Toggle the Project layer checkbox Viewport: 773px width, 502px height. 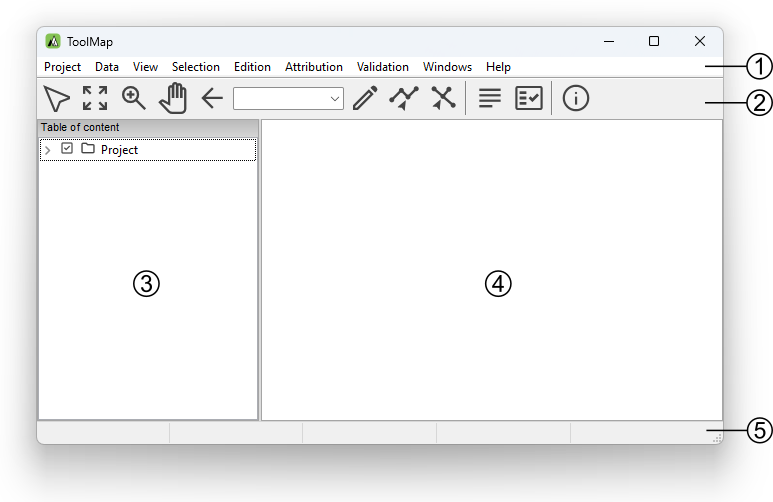(x=67, y=148)
